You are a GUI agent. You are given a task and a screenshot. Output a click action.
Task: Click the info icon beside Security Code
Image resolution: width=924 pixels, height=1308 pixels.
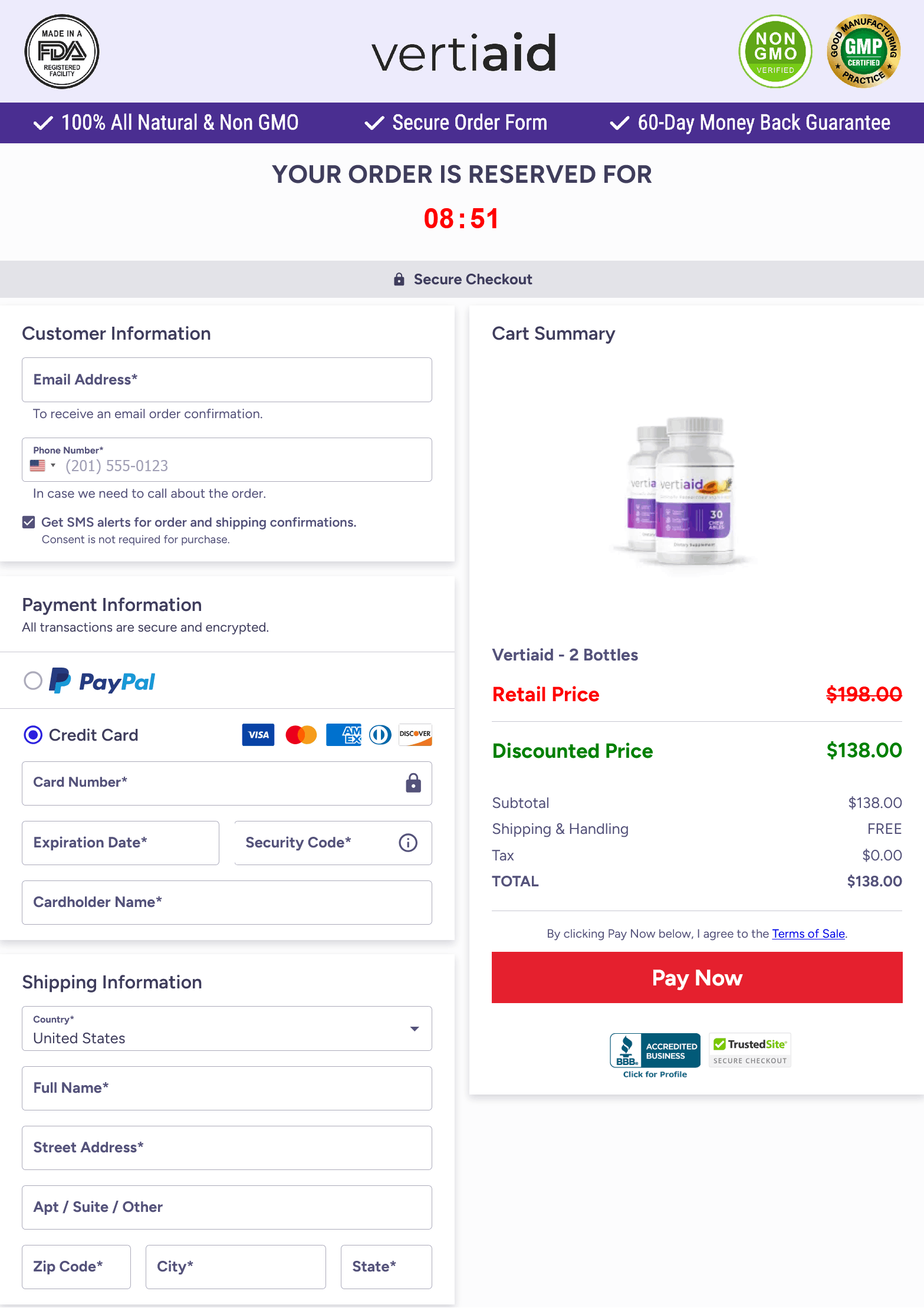(407, 843)
